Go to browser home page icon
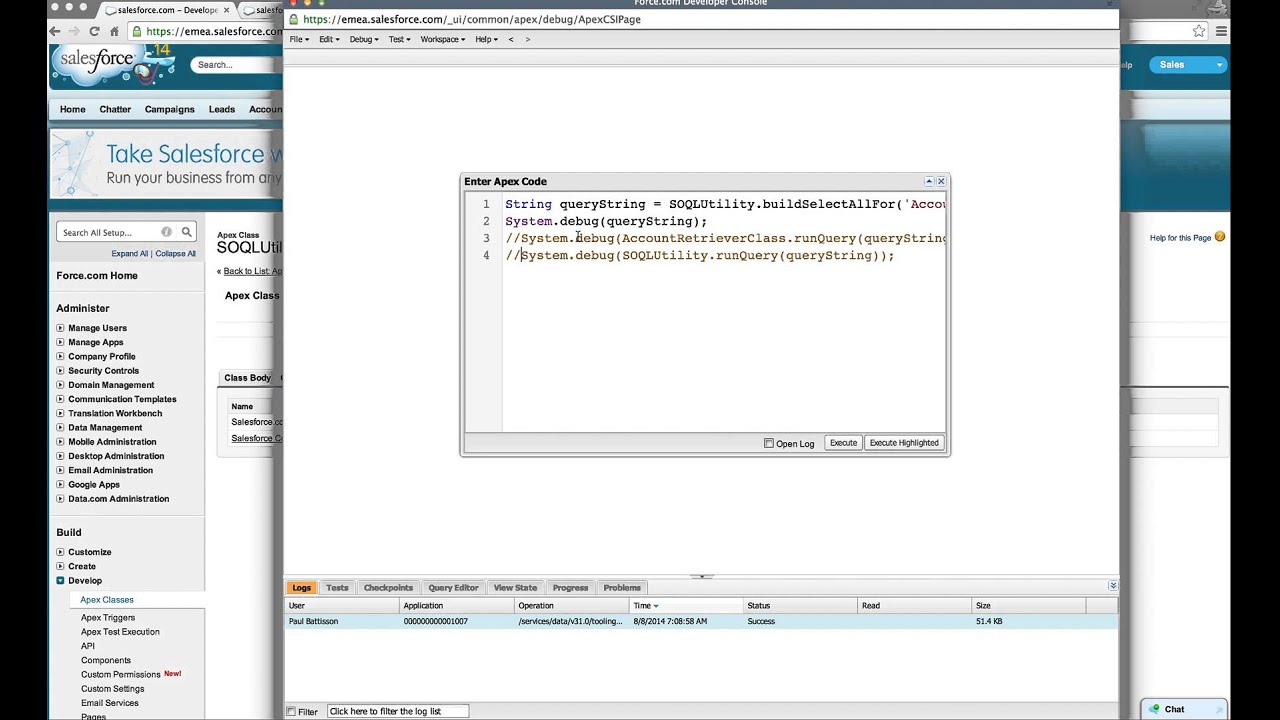The width and height of the screenshot is (1280, 720). point(114,31)
